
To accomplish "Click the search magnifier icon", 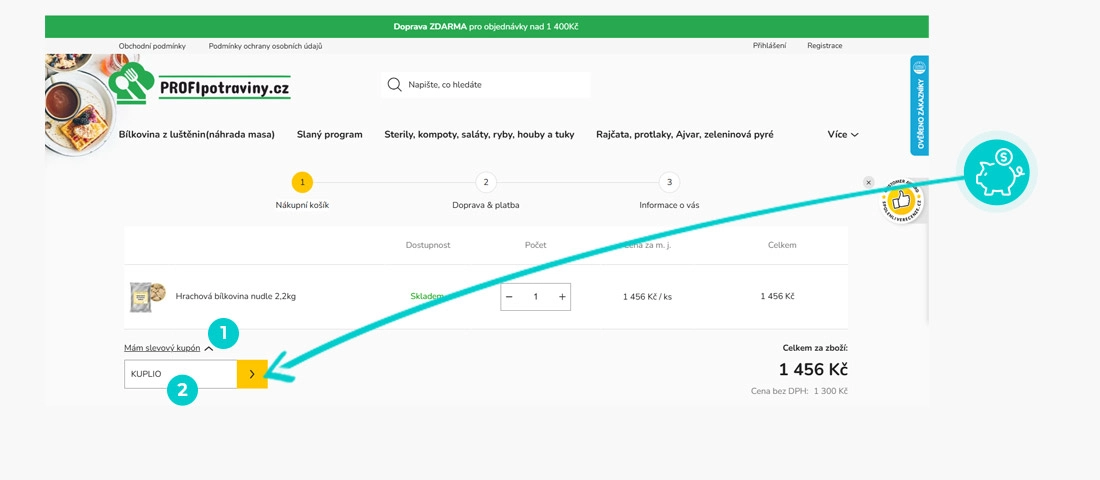I will coord(394,85).
